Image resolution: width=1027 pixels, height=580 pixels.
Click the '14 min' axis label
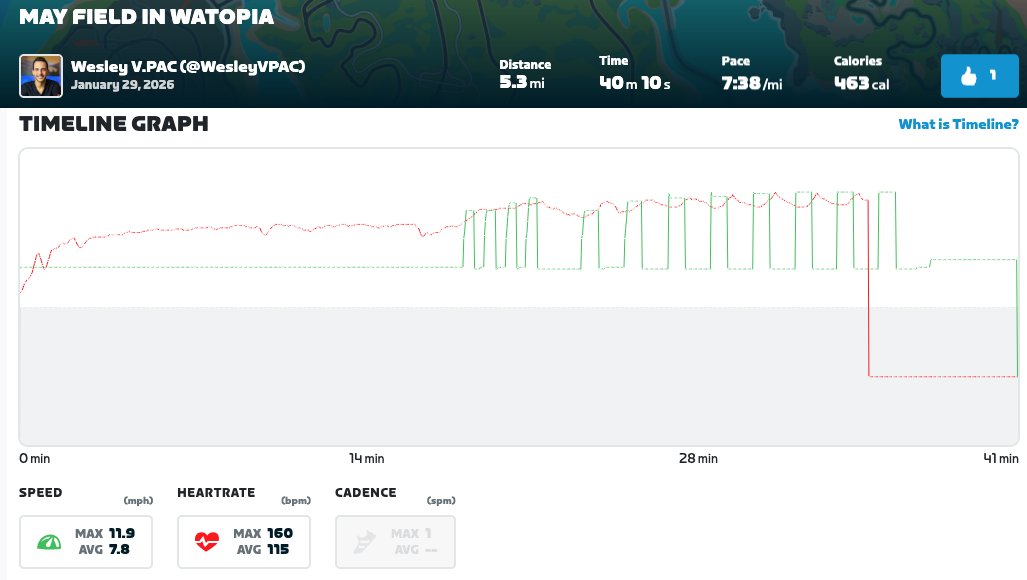pos(367,458)
